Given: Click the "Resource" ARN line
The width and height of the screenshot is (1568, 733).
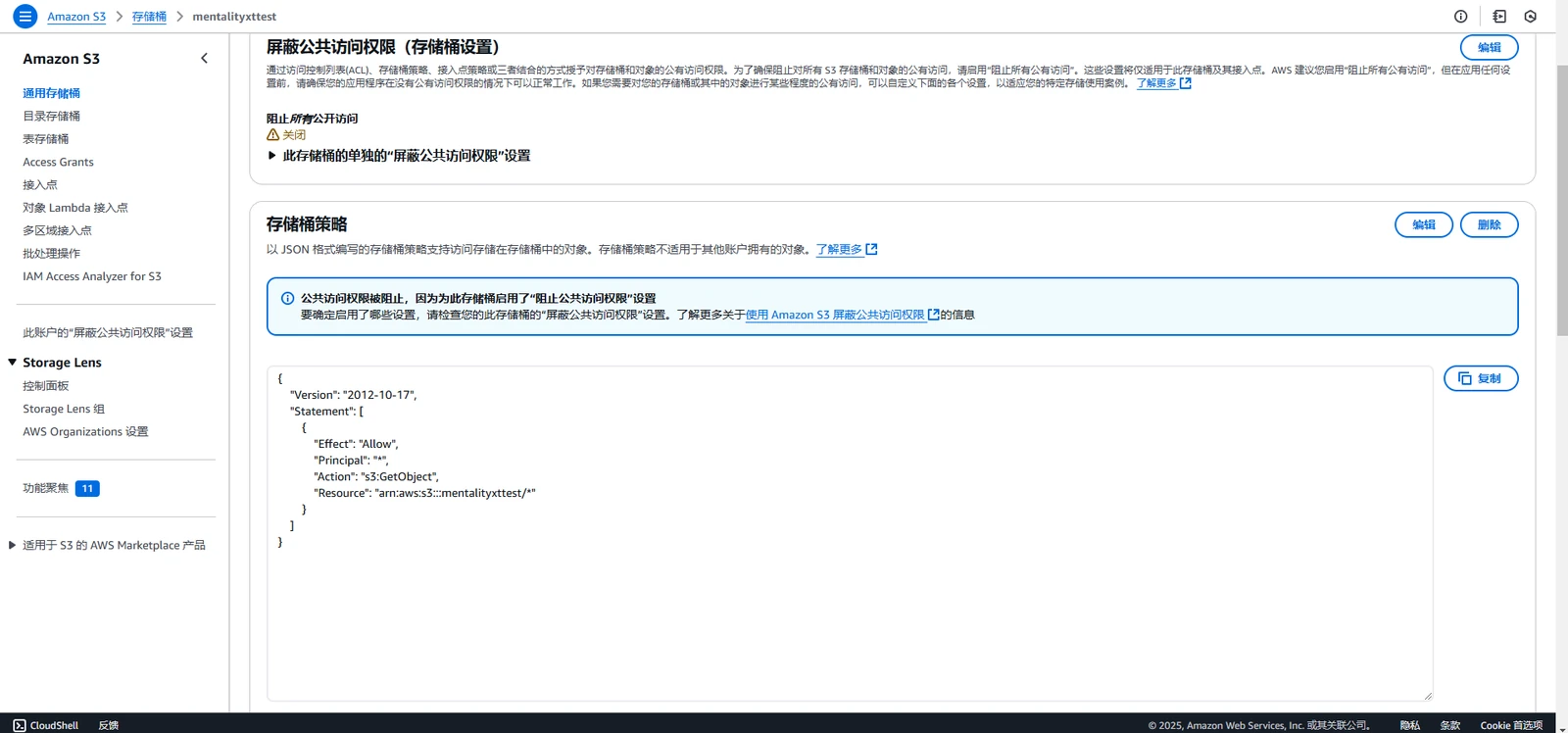Looking at the screenshot, I should 424,494.
